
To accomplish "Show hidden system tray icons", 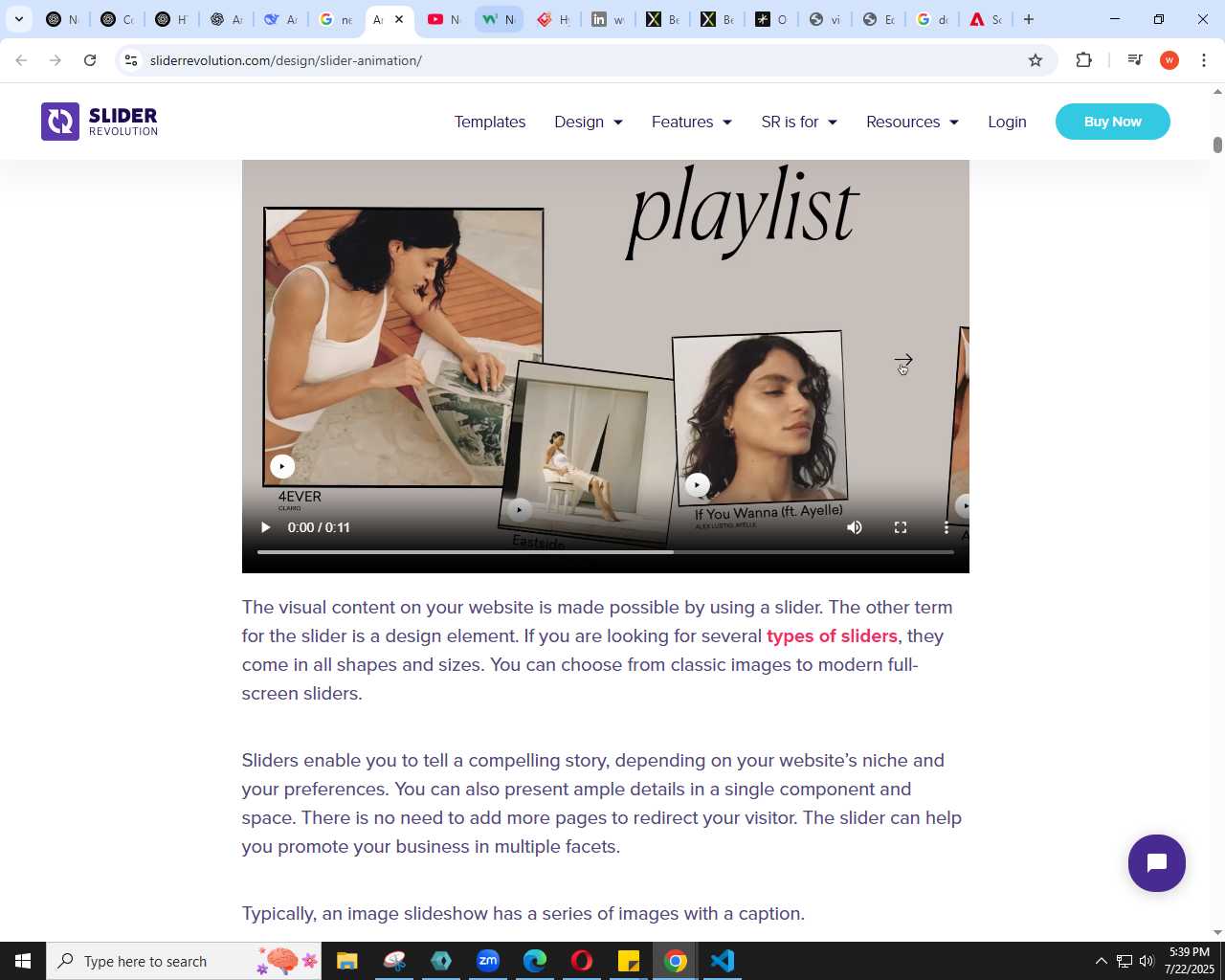I will [x=1101, y=961].
